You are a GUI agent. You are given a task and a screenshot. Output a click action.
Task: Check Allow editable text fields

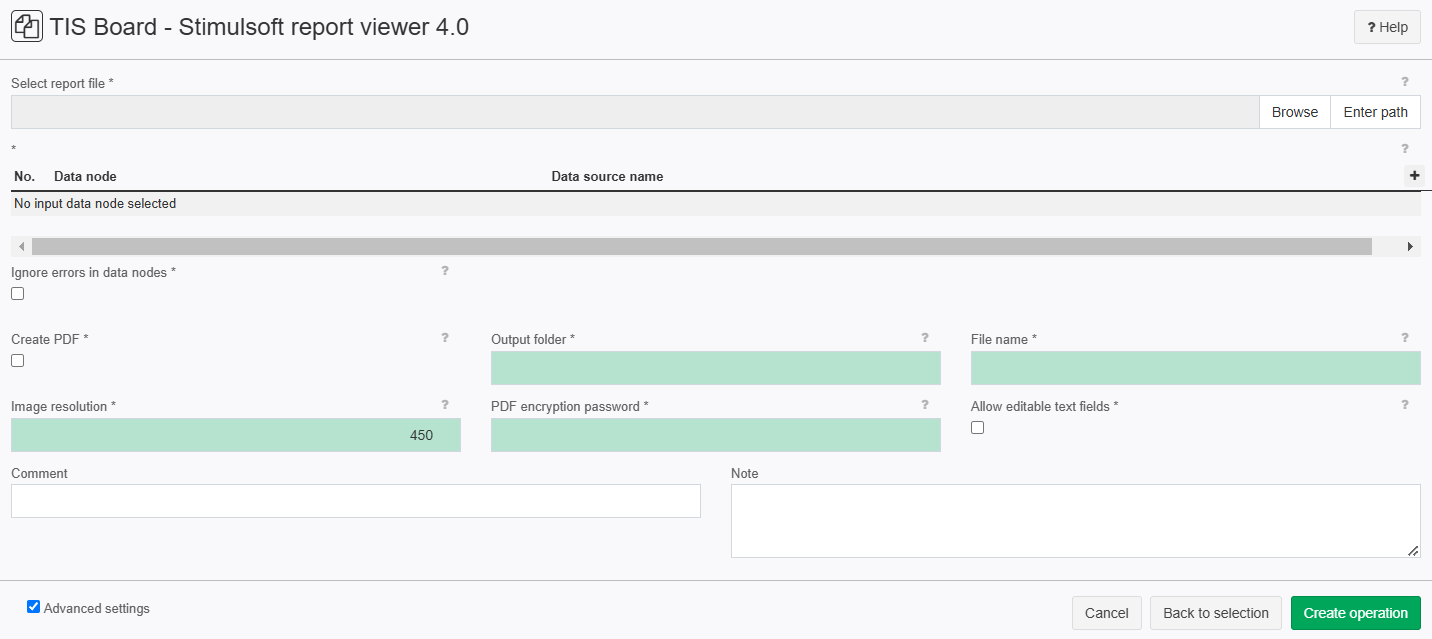click(x=977, y=428)
